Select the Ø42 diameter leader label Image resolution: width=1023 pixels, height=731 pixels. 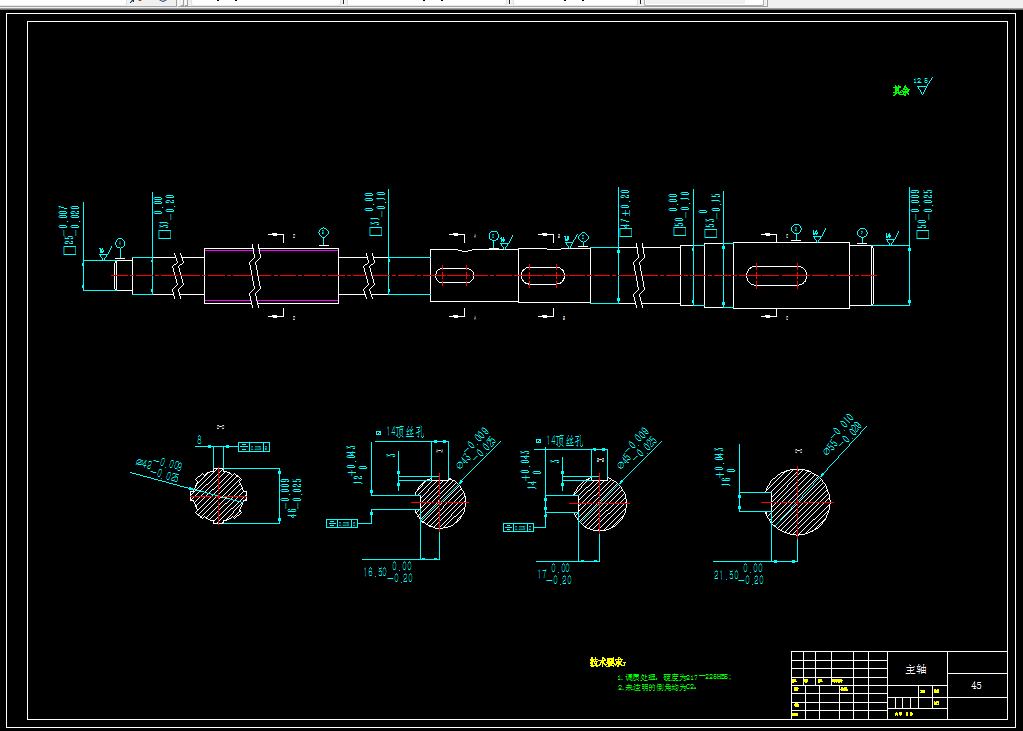(x=158, y=471)
